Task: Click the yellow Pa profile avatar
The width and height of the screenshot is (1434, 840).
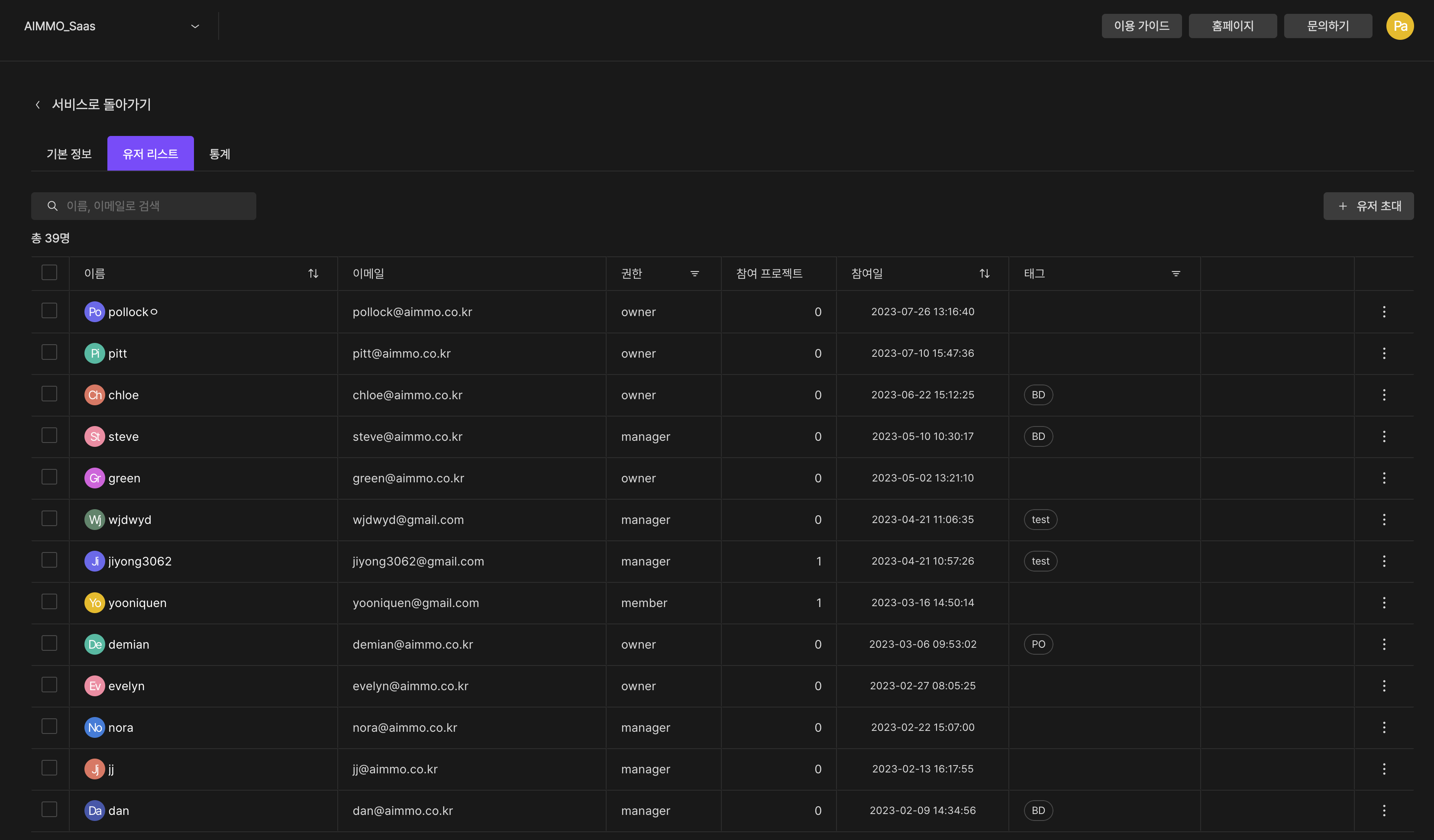Action: [1400, 26]
